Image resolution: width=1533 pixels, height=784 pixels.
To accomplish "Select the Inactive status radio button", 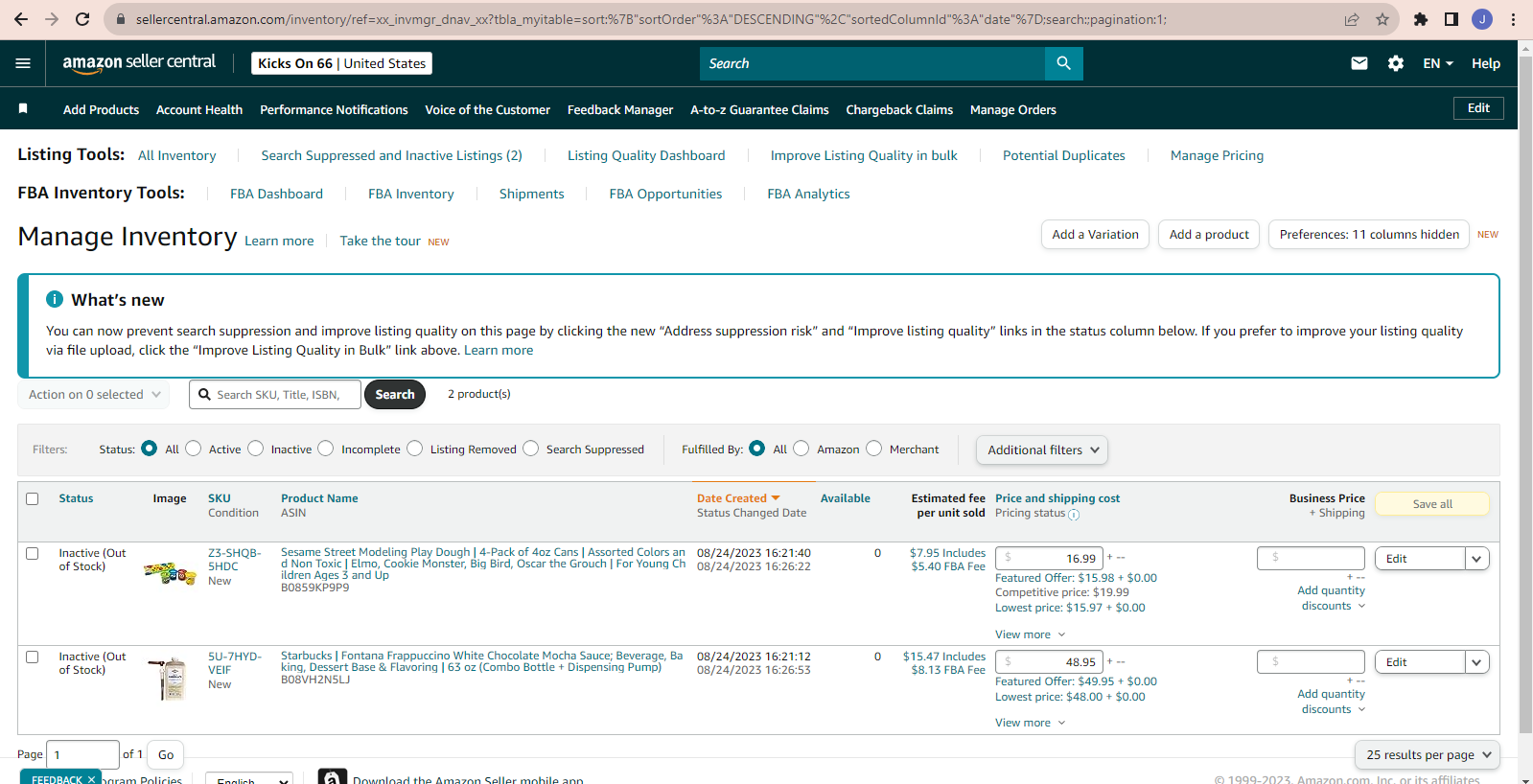I will (x=256, y=449).
